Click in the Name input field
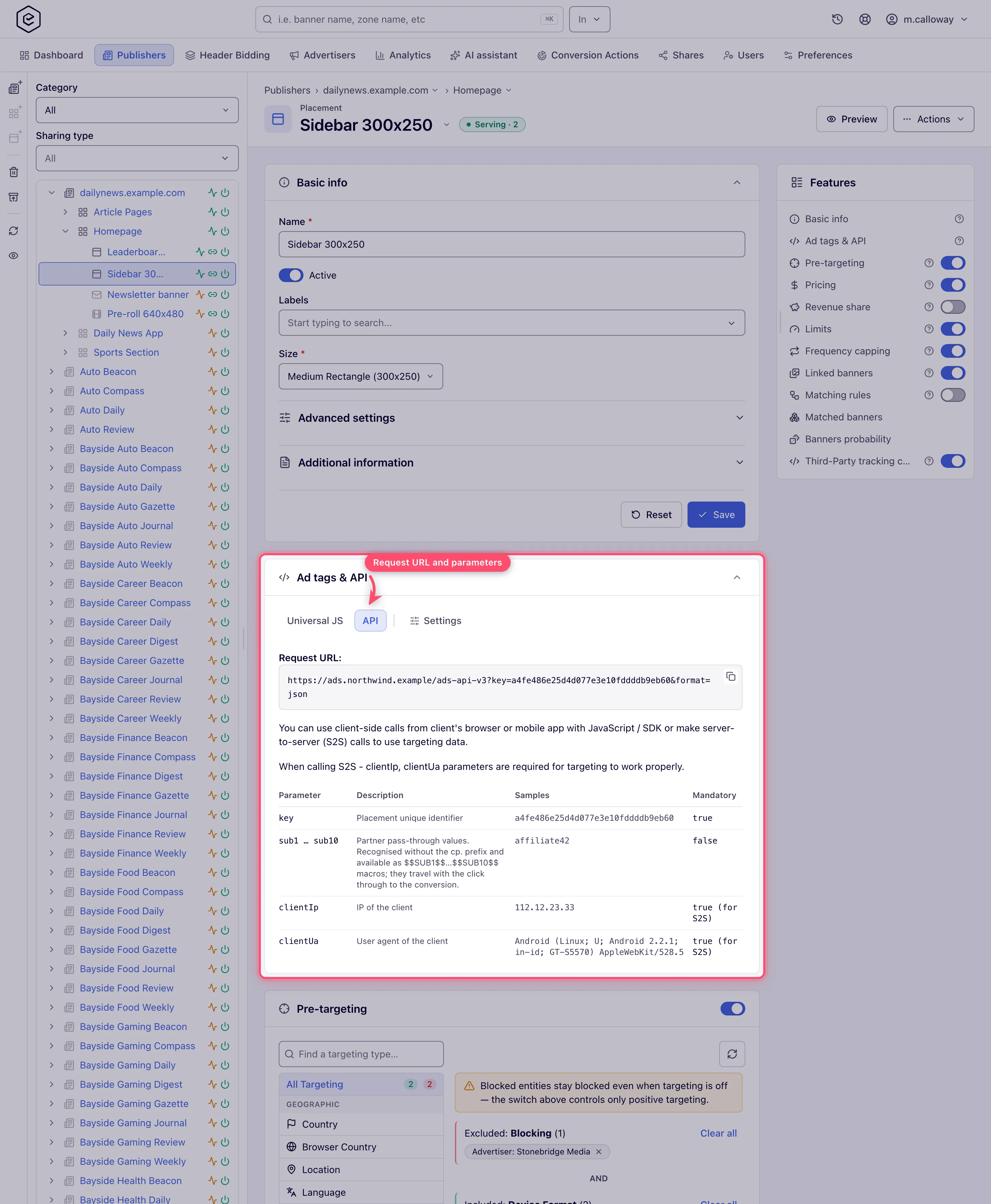This screenshot has height=1204, width=991. 511,244
